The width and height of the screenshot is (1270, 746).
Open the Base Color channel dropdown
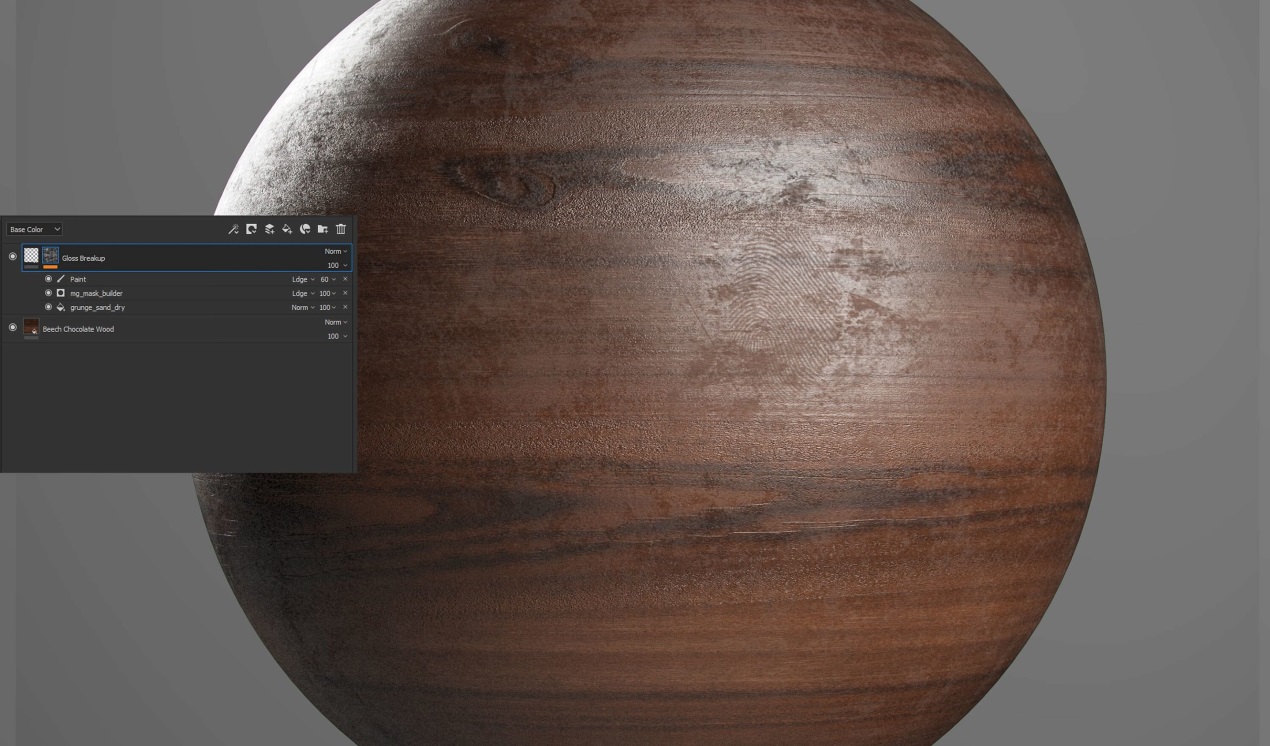35,230
